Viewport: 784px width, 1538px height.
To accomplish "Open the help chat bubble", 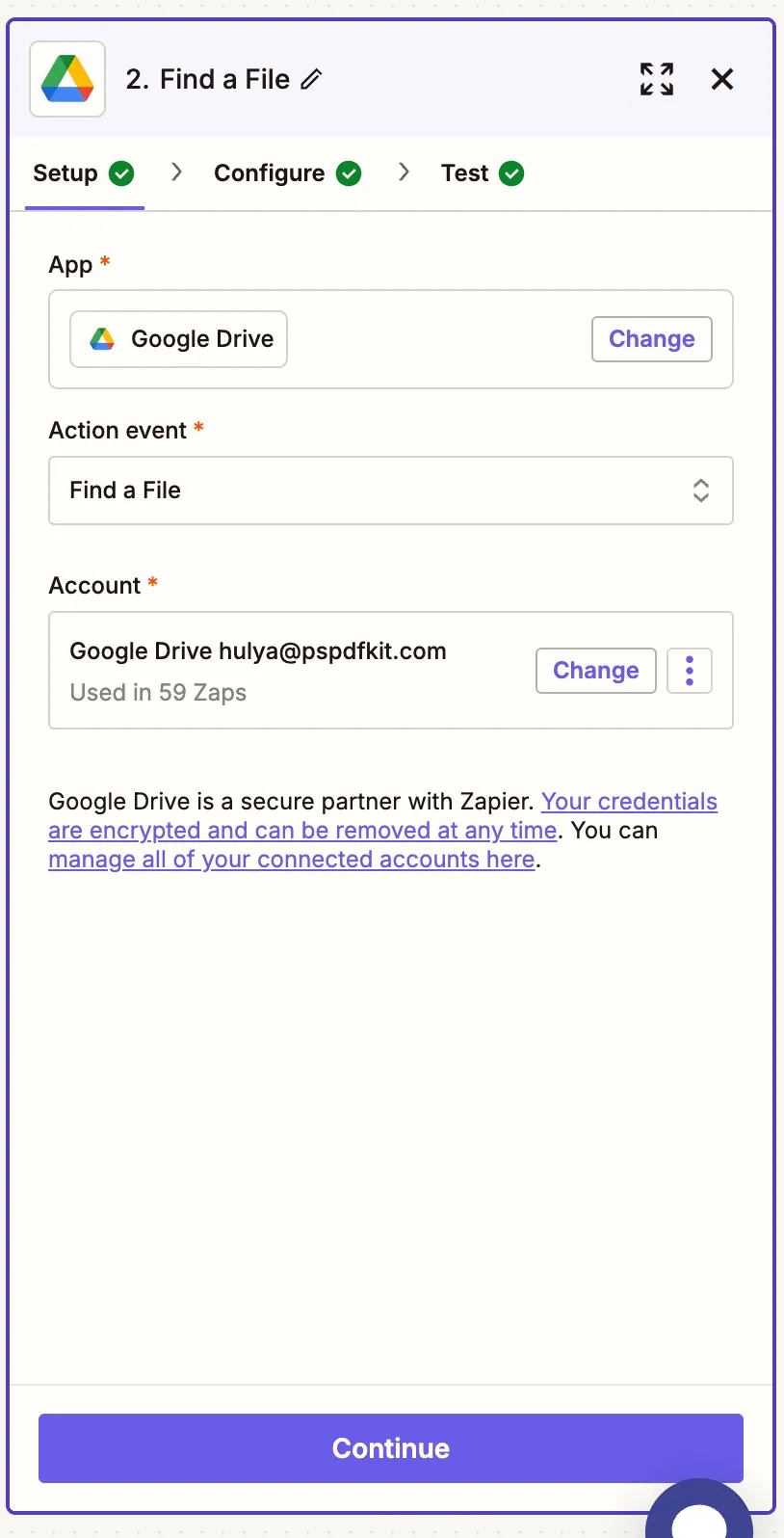I will click(x=701, y=1513).
